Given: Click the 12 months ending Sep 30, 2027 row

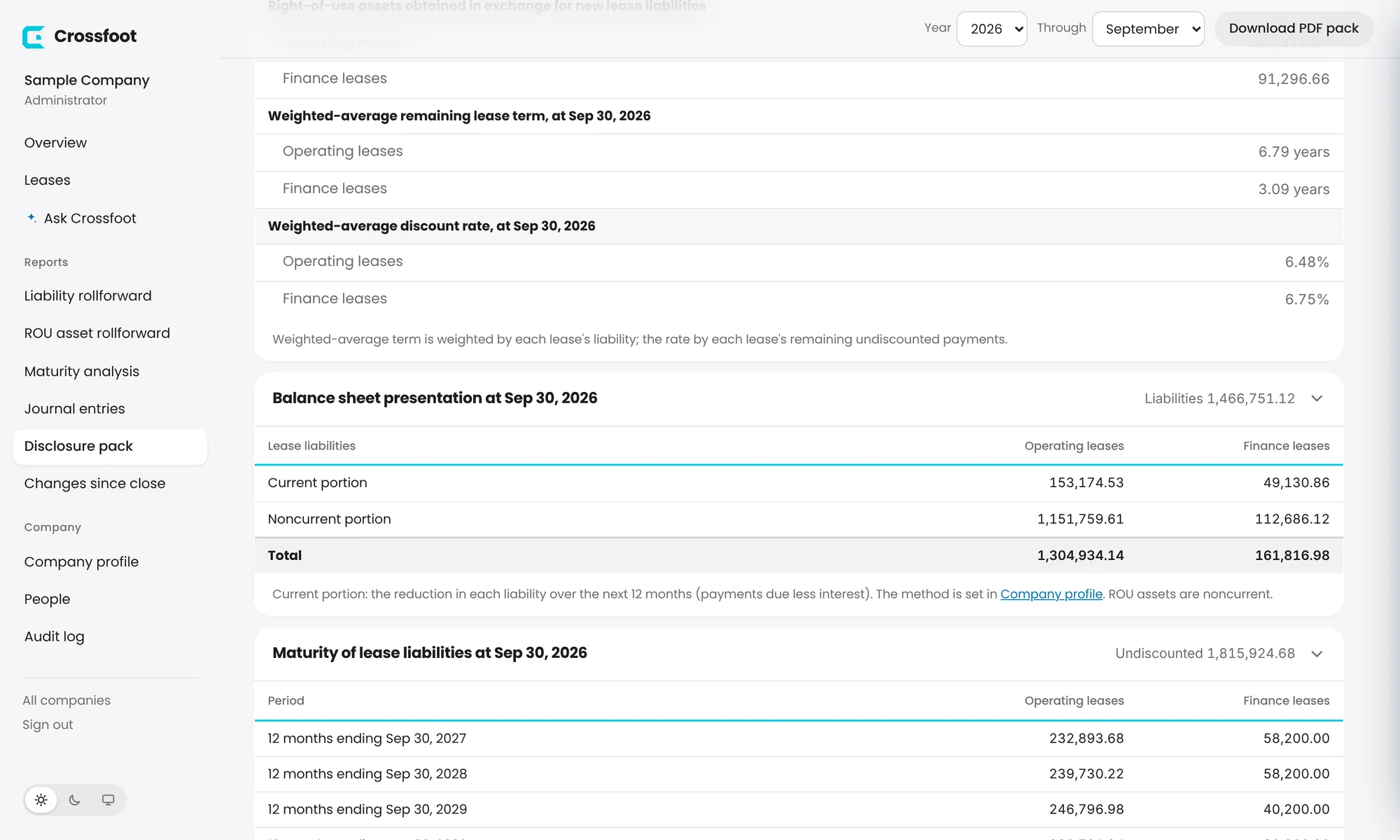Looking at the screenshot, I should click(799, 738).
